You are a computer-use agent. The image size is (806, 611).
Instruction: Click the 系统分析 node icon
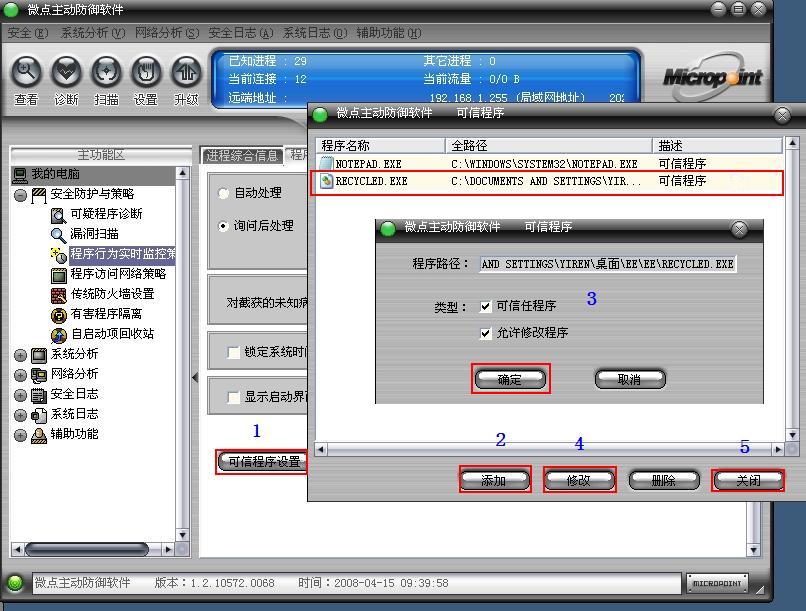pos(39,355)
